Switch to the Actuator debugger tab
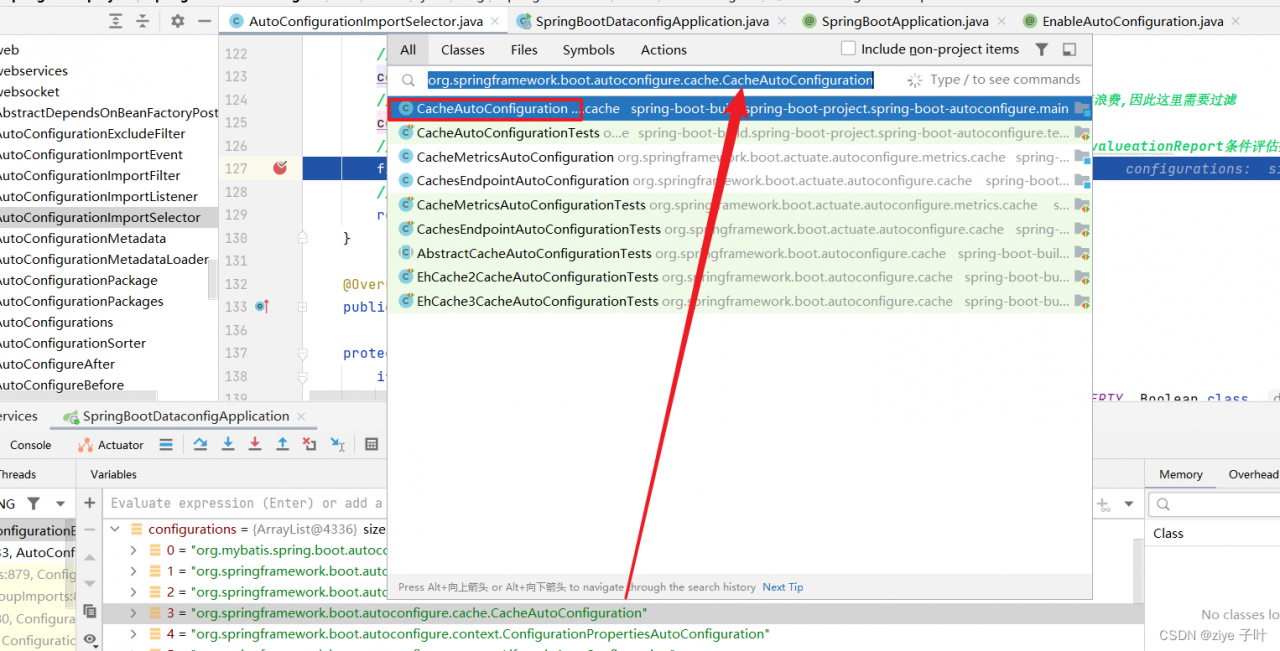The height and width of the screenshot is (651, 1280). pyautogui.click(x=111, y=445)
